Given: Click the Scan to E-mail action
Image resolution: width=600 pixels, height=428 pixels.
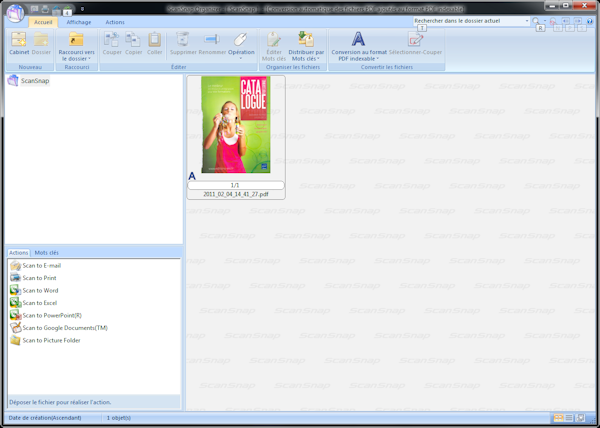Looking at the screenshot, I should coord(41,265).
